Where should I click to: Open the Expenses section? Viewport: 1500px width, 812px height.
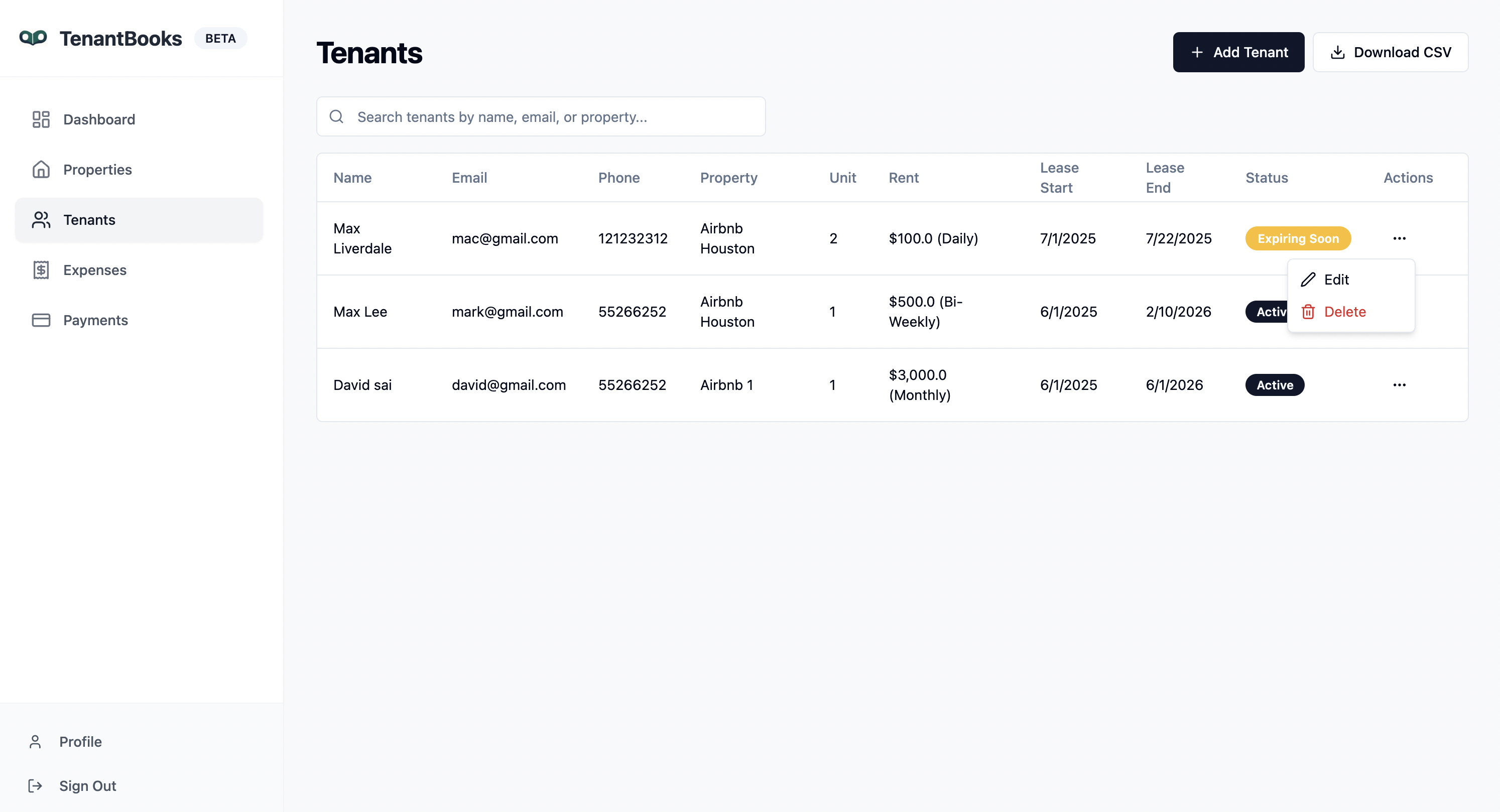[139, 269]
